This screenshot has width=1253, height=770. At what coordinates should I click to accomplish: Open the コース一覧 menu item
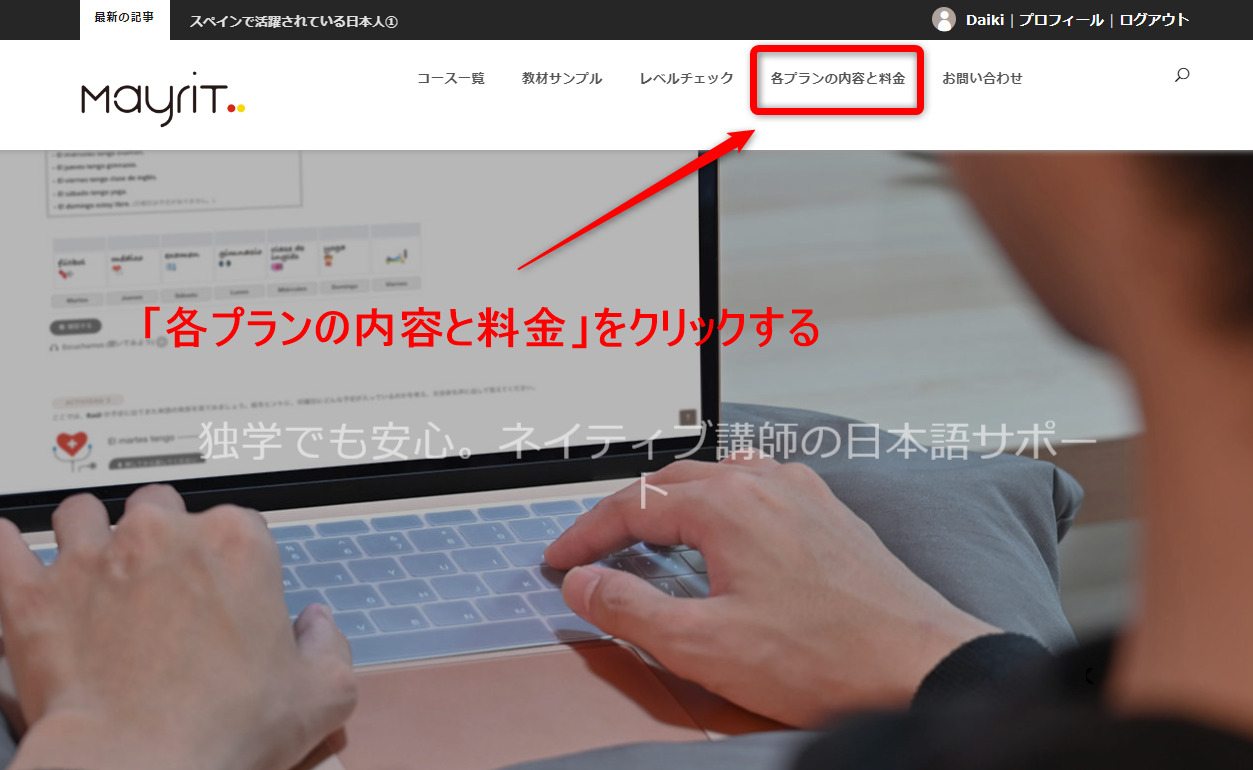coord(451,78)
